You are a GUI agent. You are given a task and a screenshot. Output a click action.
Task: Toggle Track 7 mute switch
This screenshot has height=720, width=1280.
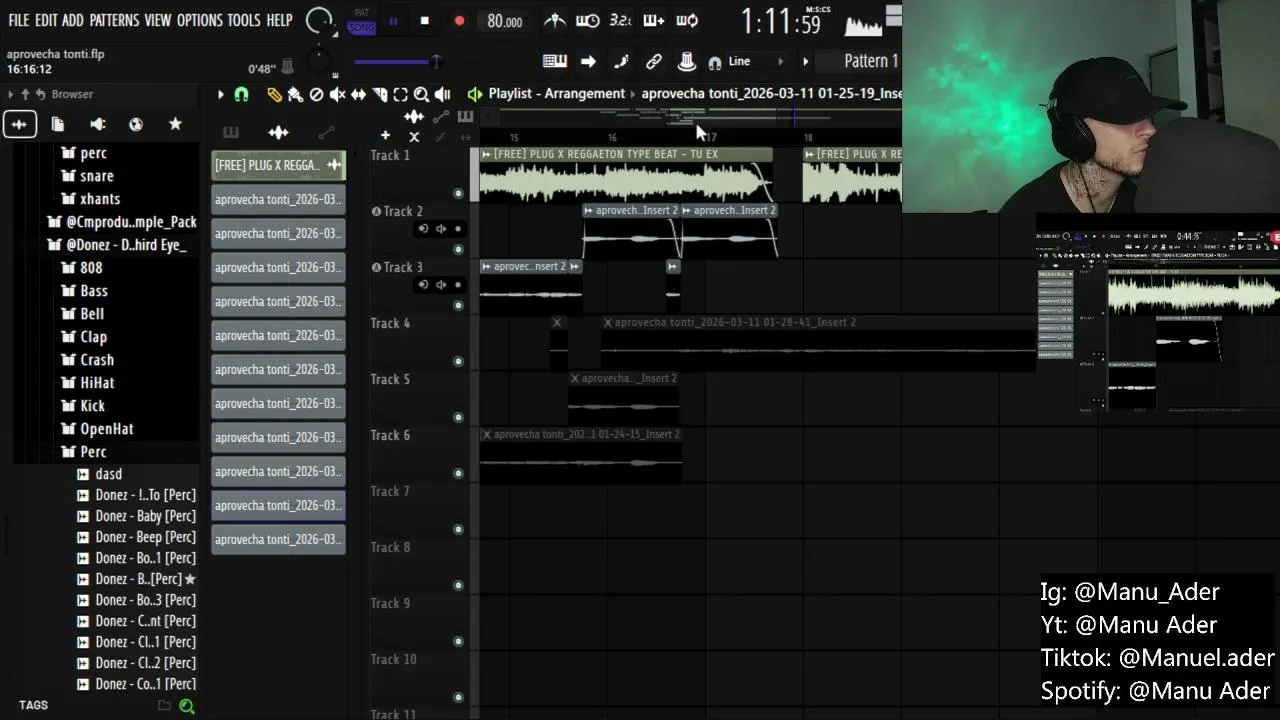coord(458,530)
